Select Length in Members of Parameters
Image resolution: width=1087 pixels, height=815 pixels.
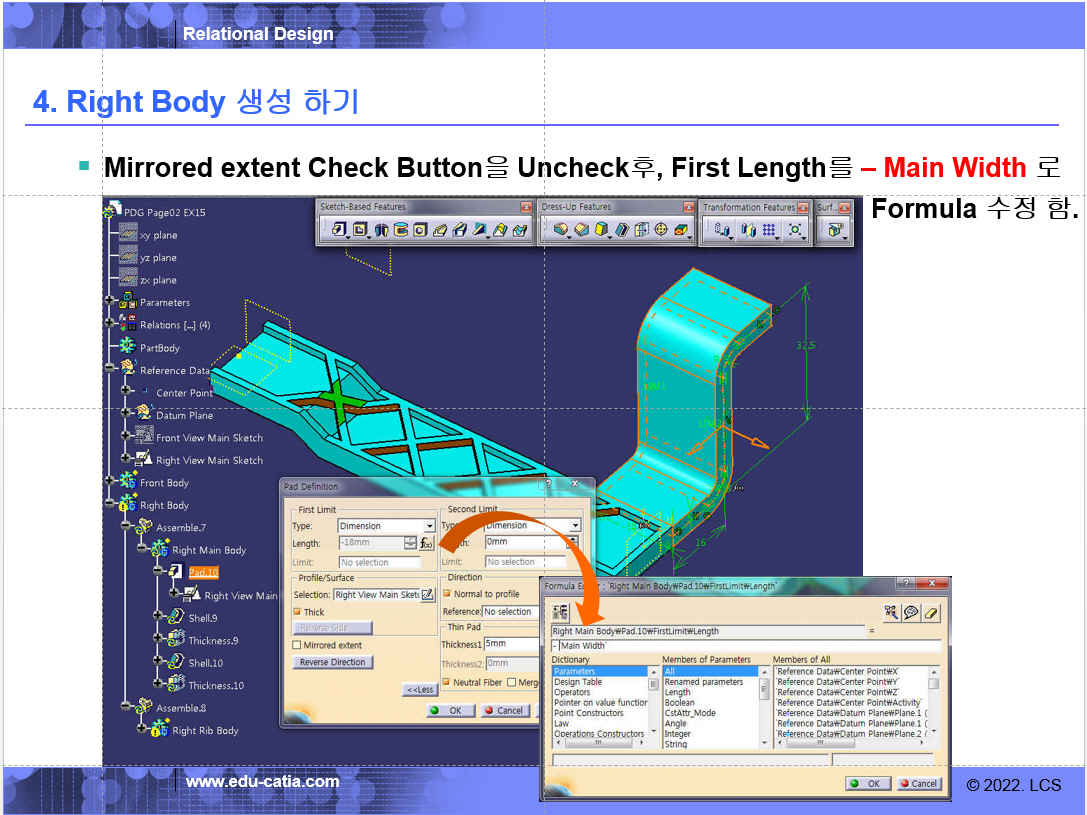point(677,692)
